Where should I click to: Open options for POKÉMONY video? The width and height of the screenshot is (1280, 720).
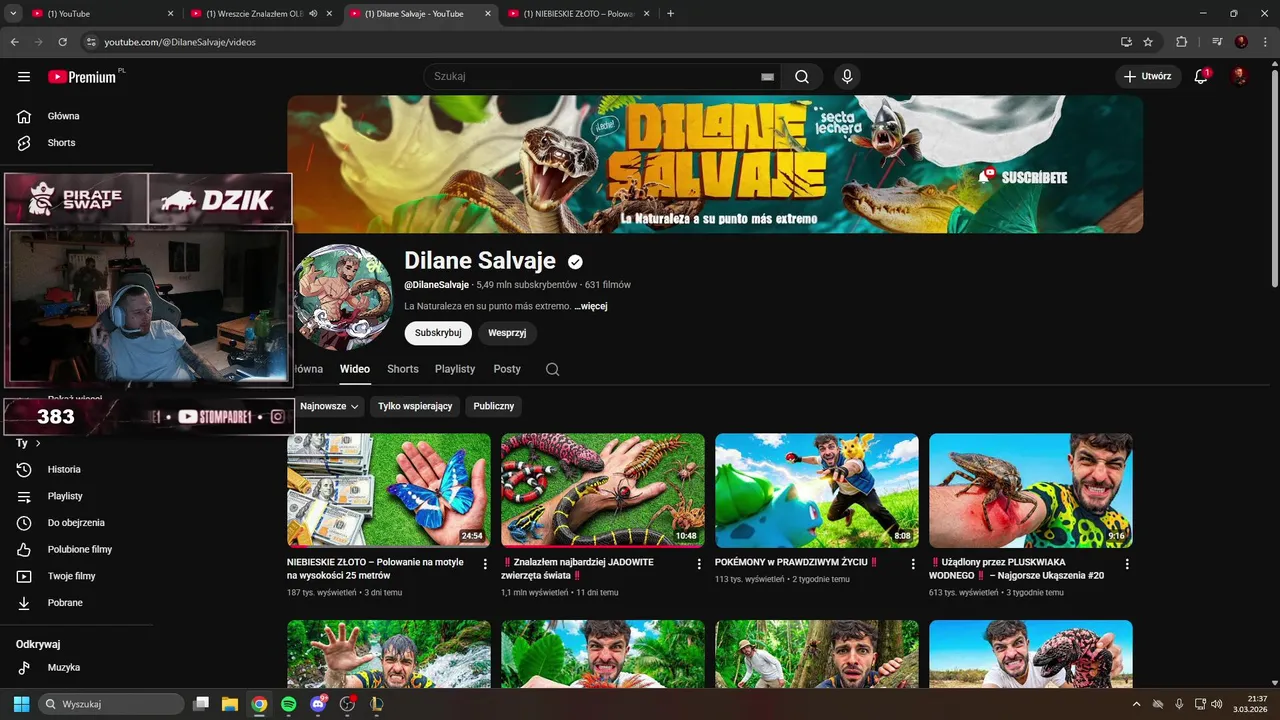pyautogui.click(x=913, y=564)
